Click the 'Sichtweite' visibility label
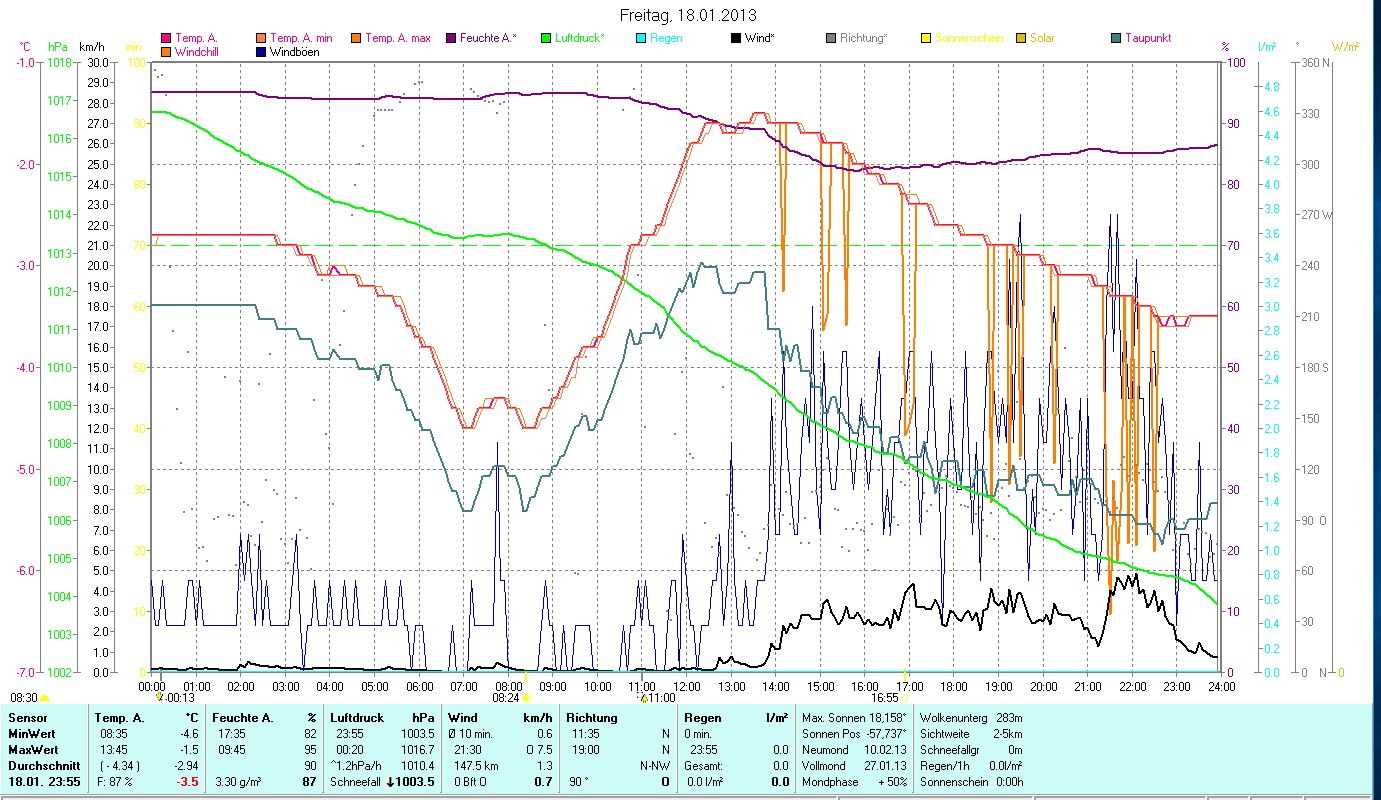This screenshot has width=1381, height=800. click(x=946, y=733)
